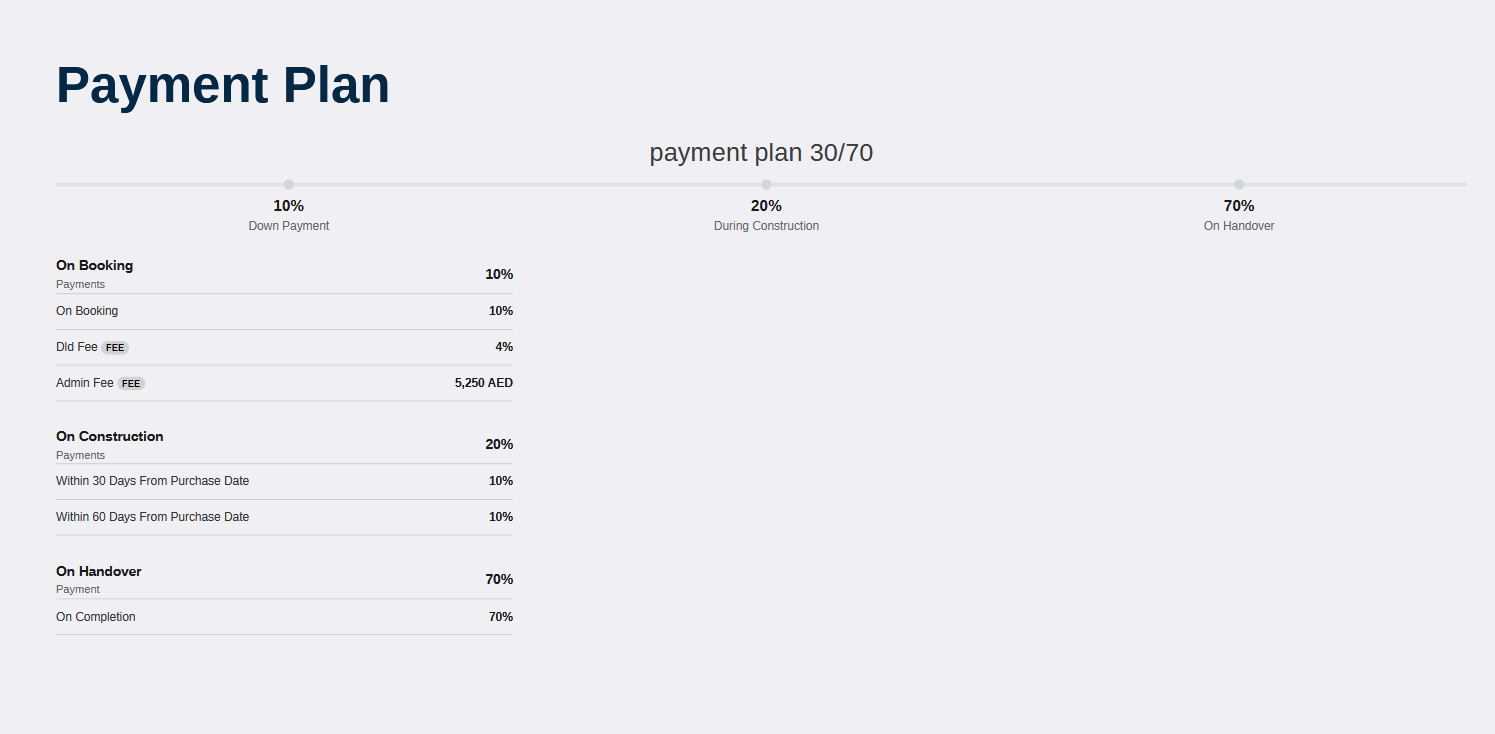
Task: Select the On Construction section header
Action: [x=109, y=437]
